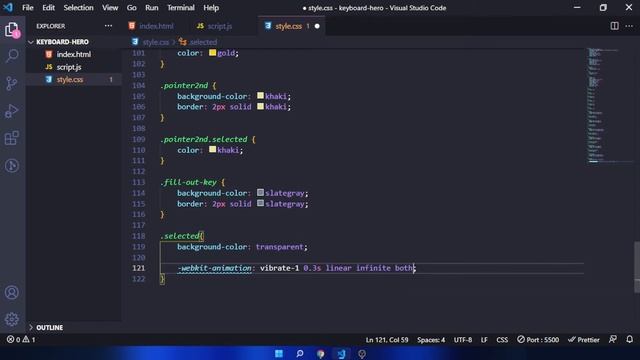Open the Go menu

[131, 8]
